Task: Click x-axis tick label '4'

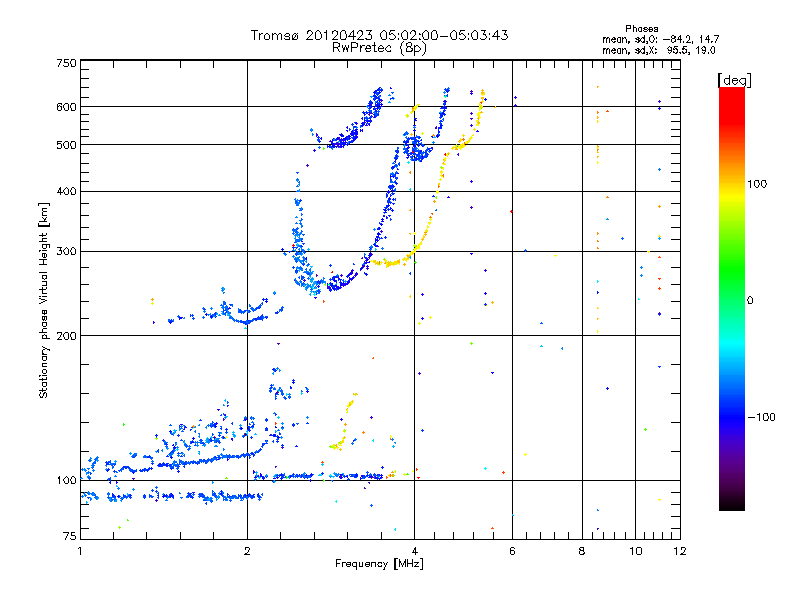Action: (x=414, y=551)
